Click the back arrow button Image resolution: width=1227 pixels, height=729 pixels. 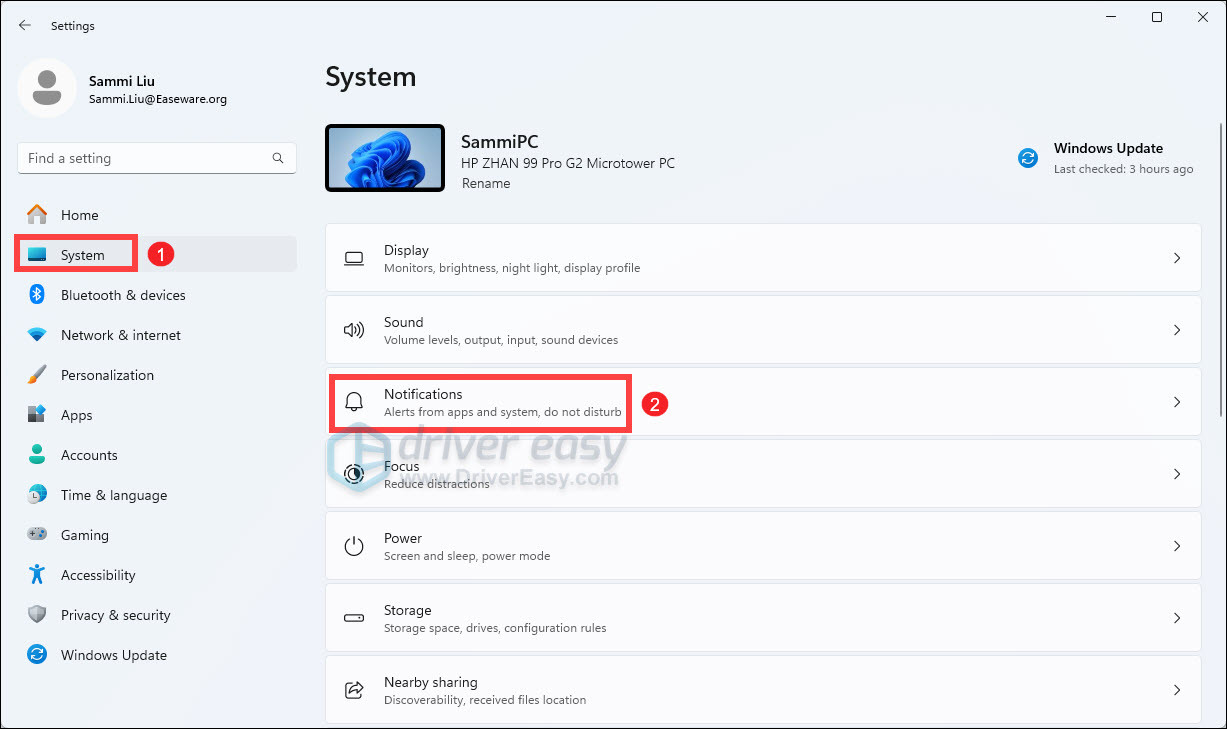click(24, 25)
